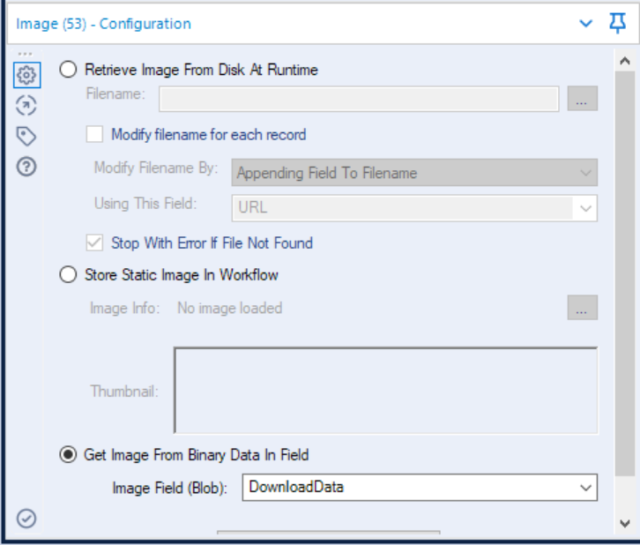Select Retrieve Image From Disk At Runtime
This screenshot has height=545, width=640.
click(68, 70)
